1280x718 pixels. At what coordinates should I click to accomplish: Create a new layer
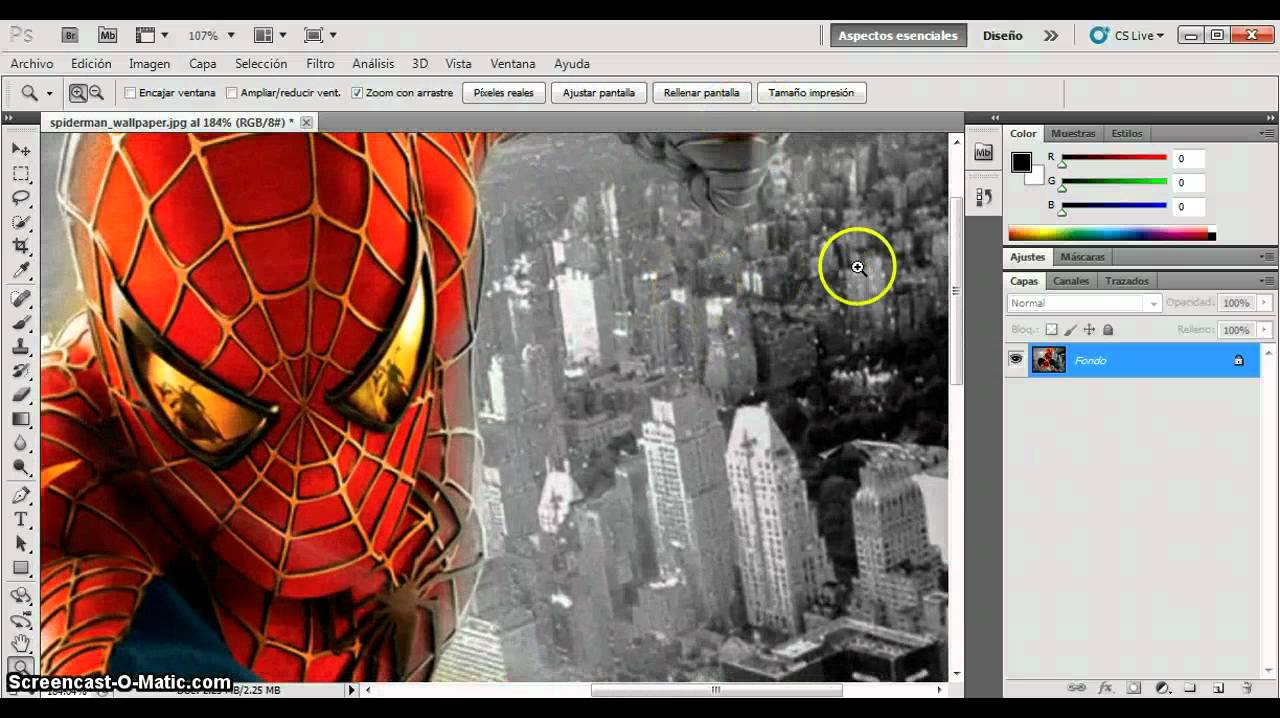[1218, 688]
